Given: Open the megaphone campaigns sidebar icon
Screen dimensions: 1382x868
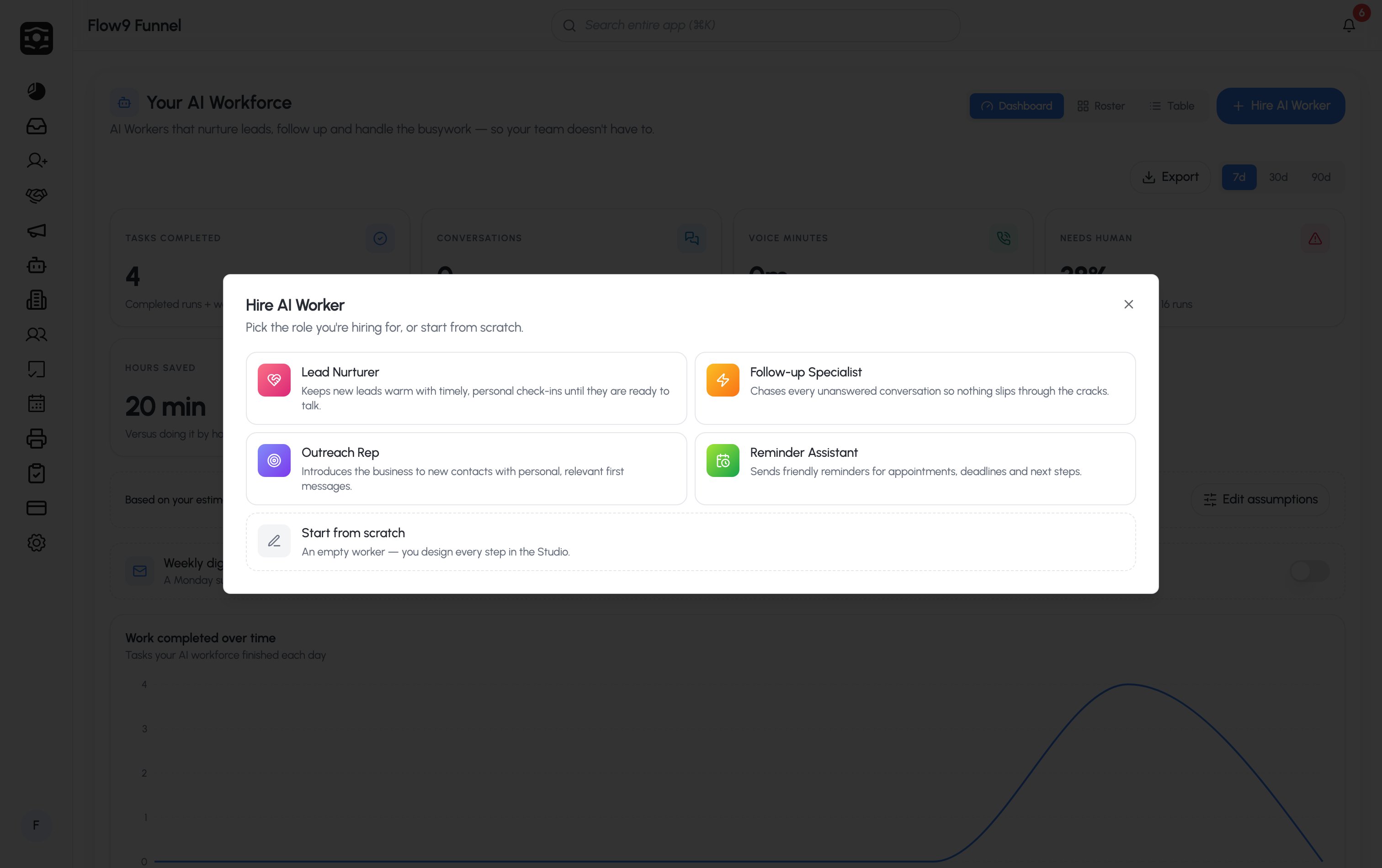Looking at the screenshot, I should [36, 231].
